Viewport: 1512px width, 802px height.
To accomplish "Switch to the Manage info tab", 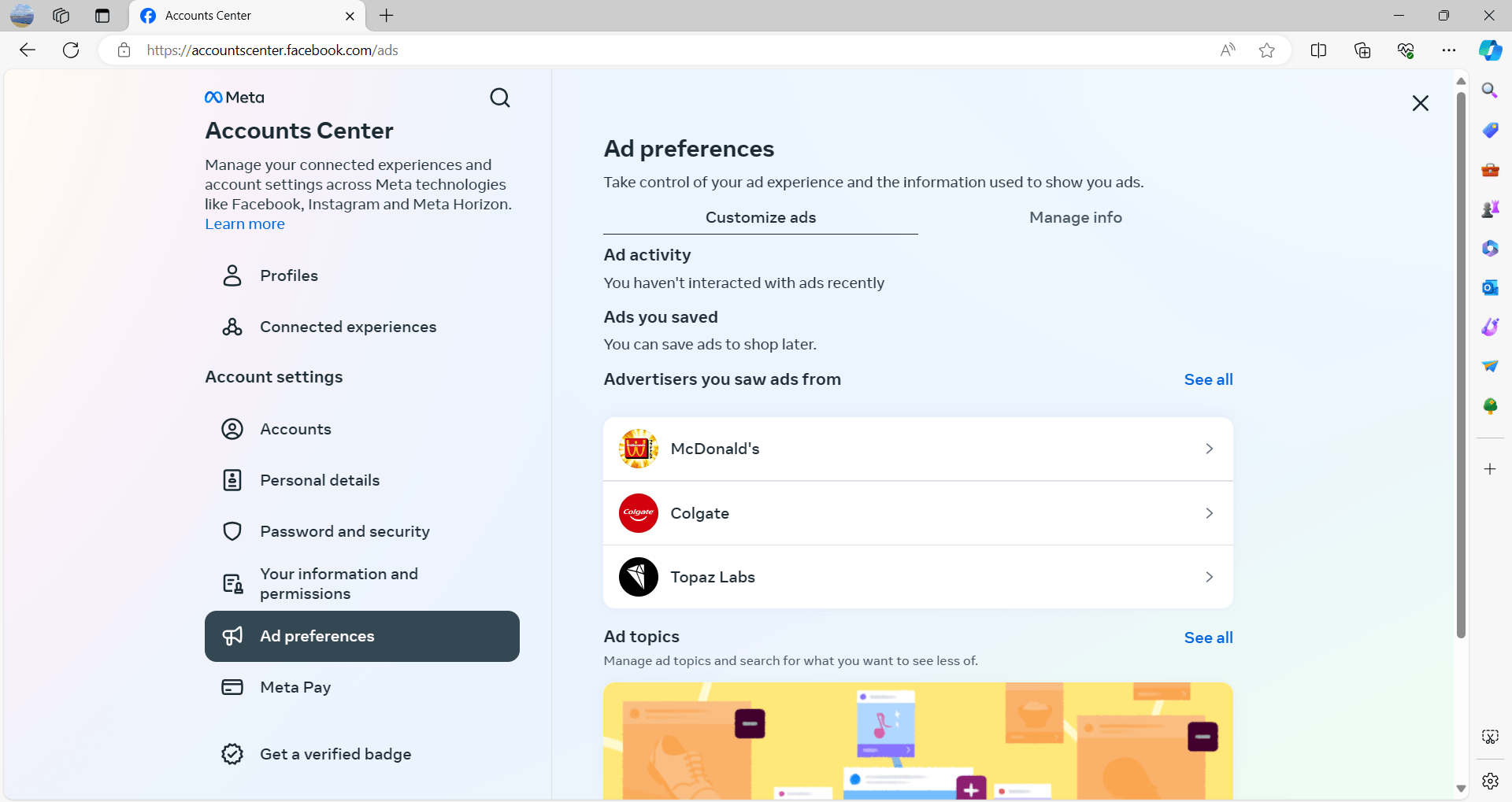I will click(1075, 217).
